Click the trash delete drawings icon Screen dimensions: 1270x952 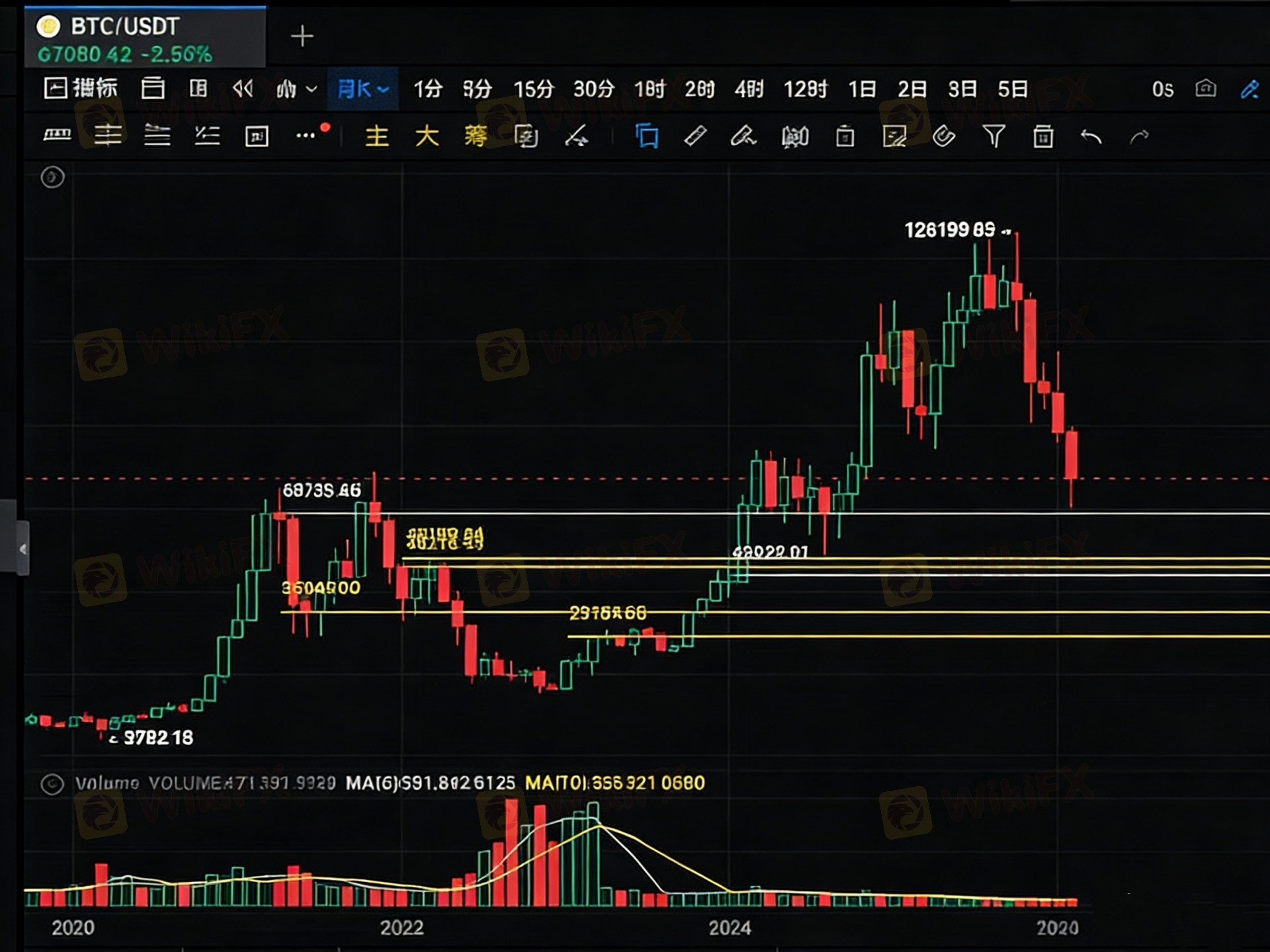click(x=1043, y=137)
